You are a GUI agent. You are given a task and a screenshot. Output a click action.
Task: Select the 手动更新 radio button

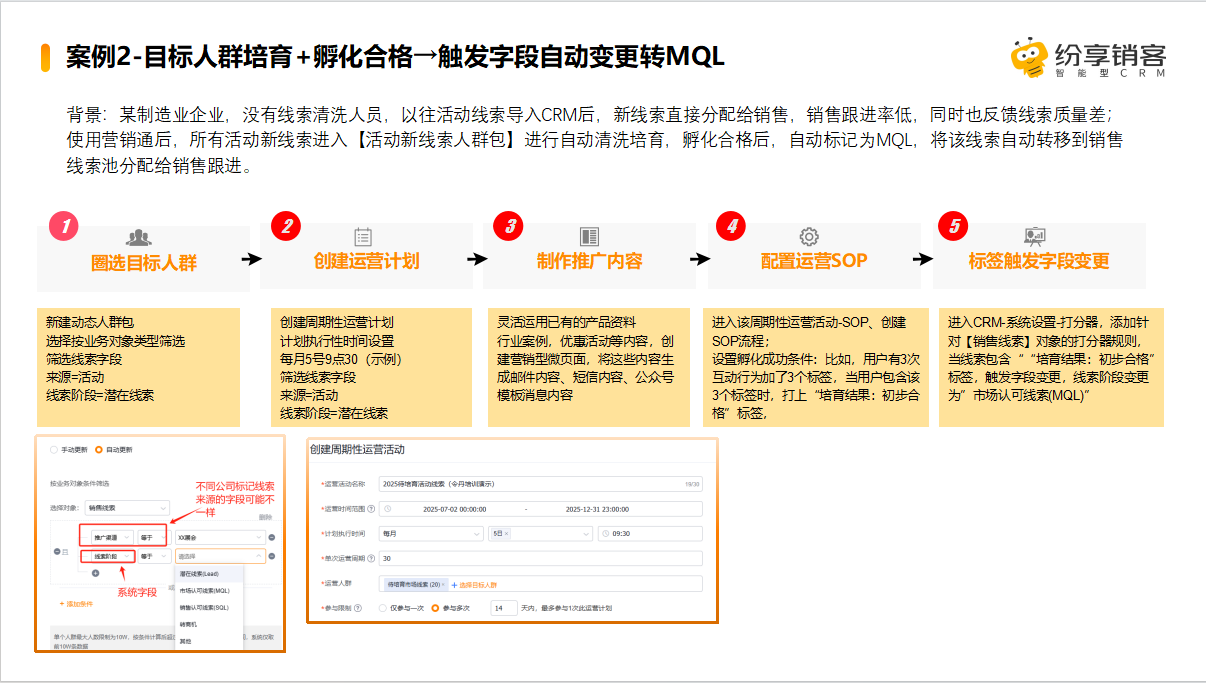pyautogui.click(x=54, y=450)
